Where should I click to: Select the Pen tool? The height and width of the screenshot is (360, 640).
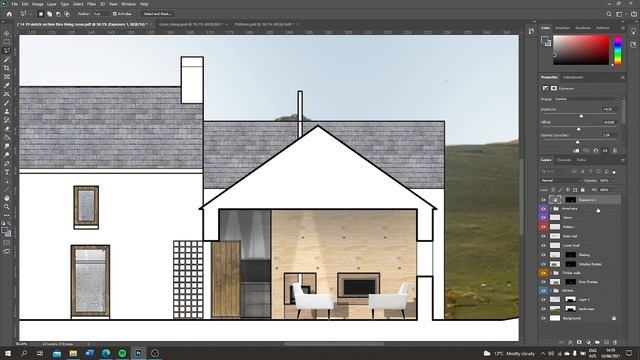[x=7, y=164]
